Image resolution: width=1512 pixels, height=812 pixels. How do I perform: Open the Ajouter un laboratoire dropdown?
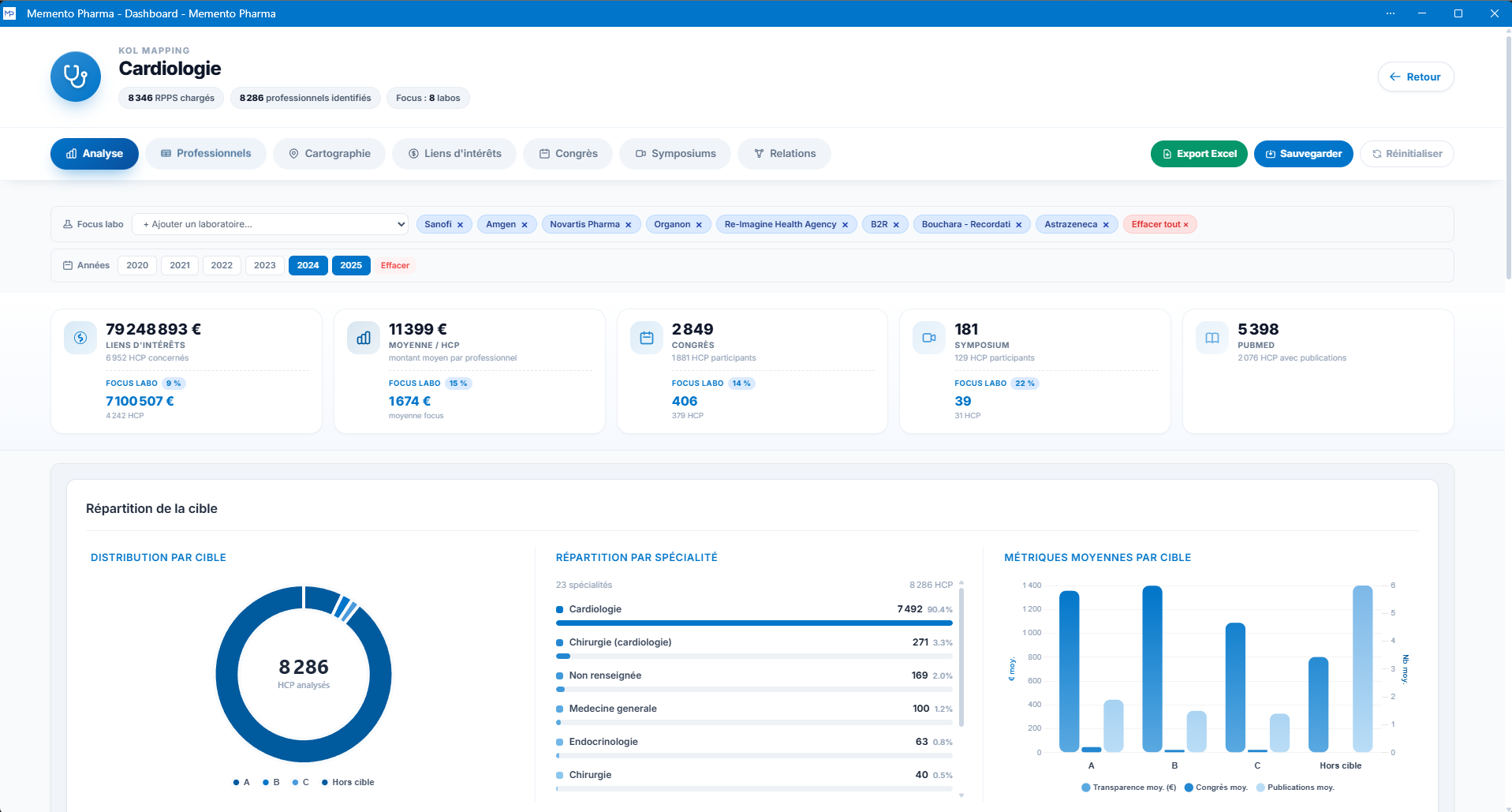(271, 224)
